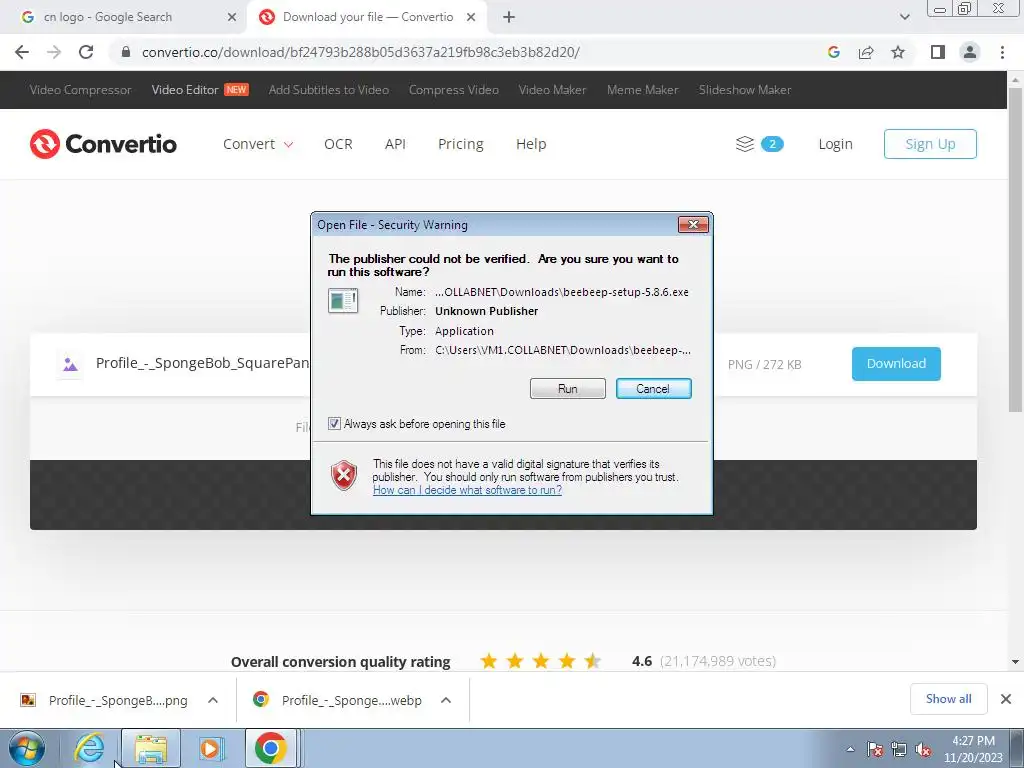Open the Pricing page
This screenshot has width=1024, height=768.
point(460,144)
